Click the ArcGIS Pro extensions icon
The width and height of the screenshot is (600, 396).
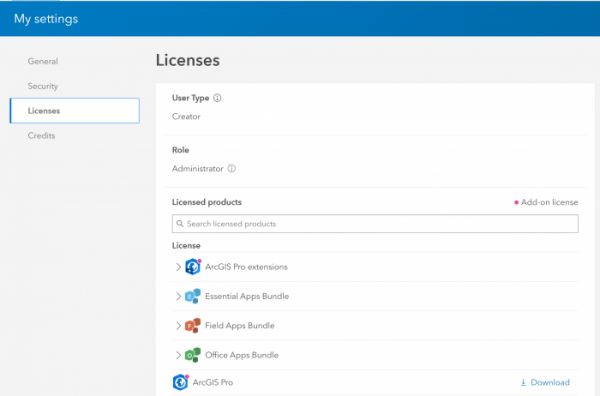193,267
